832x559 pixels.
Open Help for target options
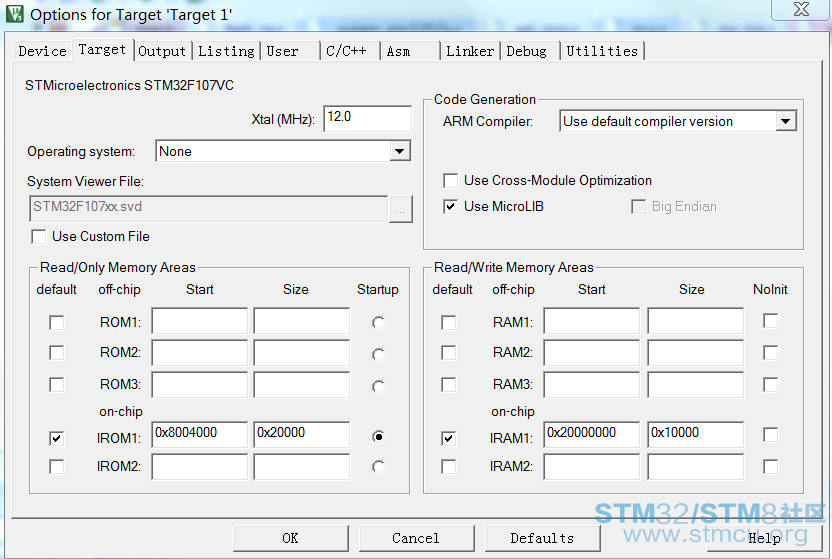point(764,538)
